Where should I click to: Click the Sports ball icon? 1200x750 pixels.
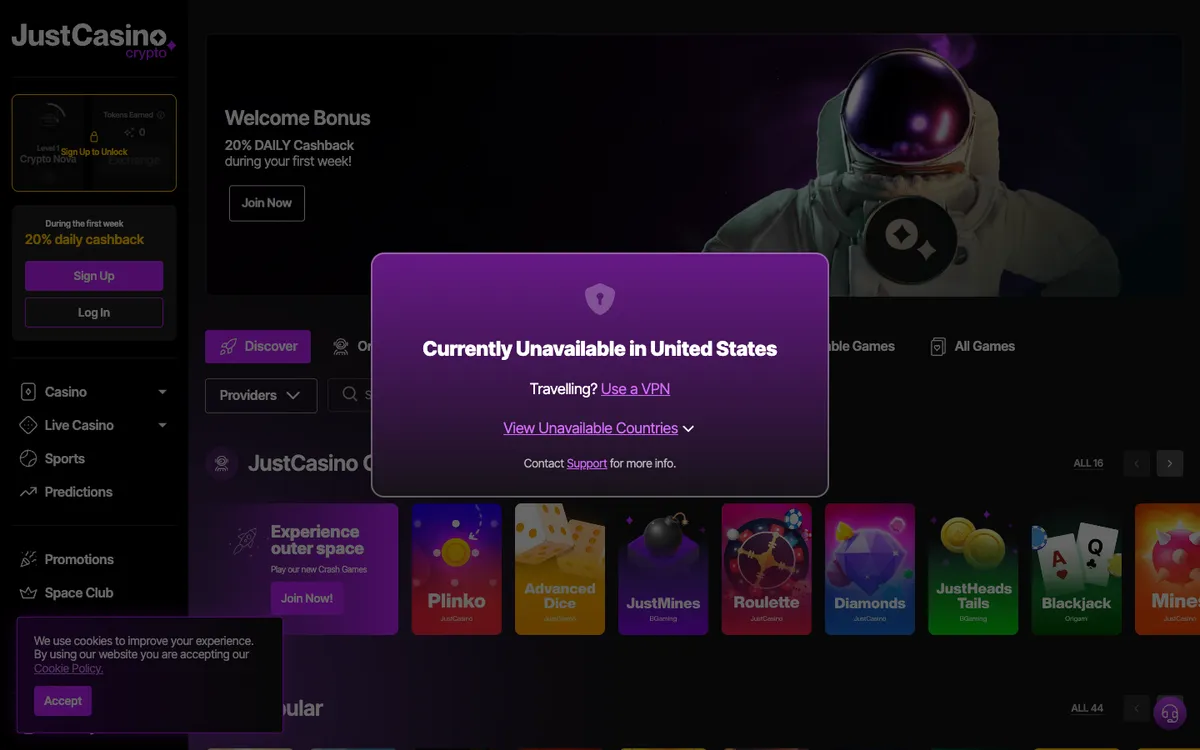(28, 458)
